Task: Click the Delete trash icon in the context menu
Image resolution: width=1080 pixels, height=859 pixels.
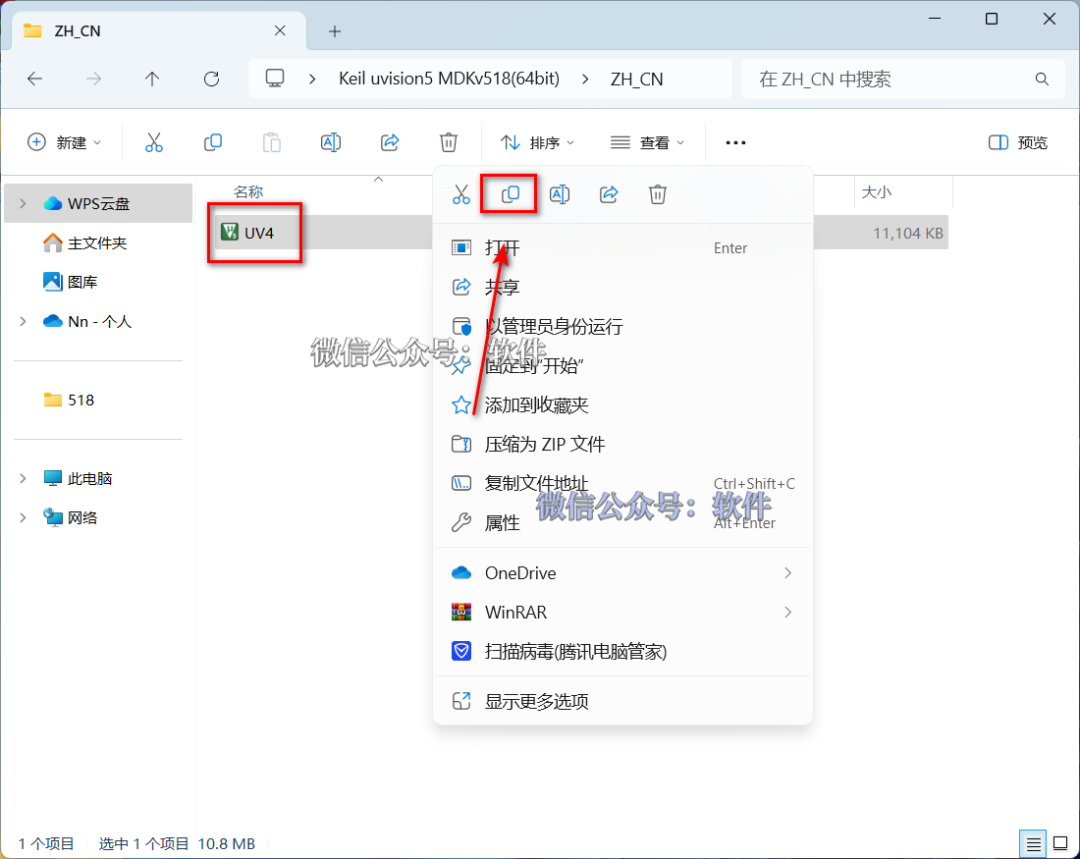Action: coord(658,195)
